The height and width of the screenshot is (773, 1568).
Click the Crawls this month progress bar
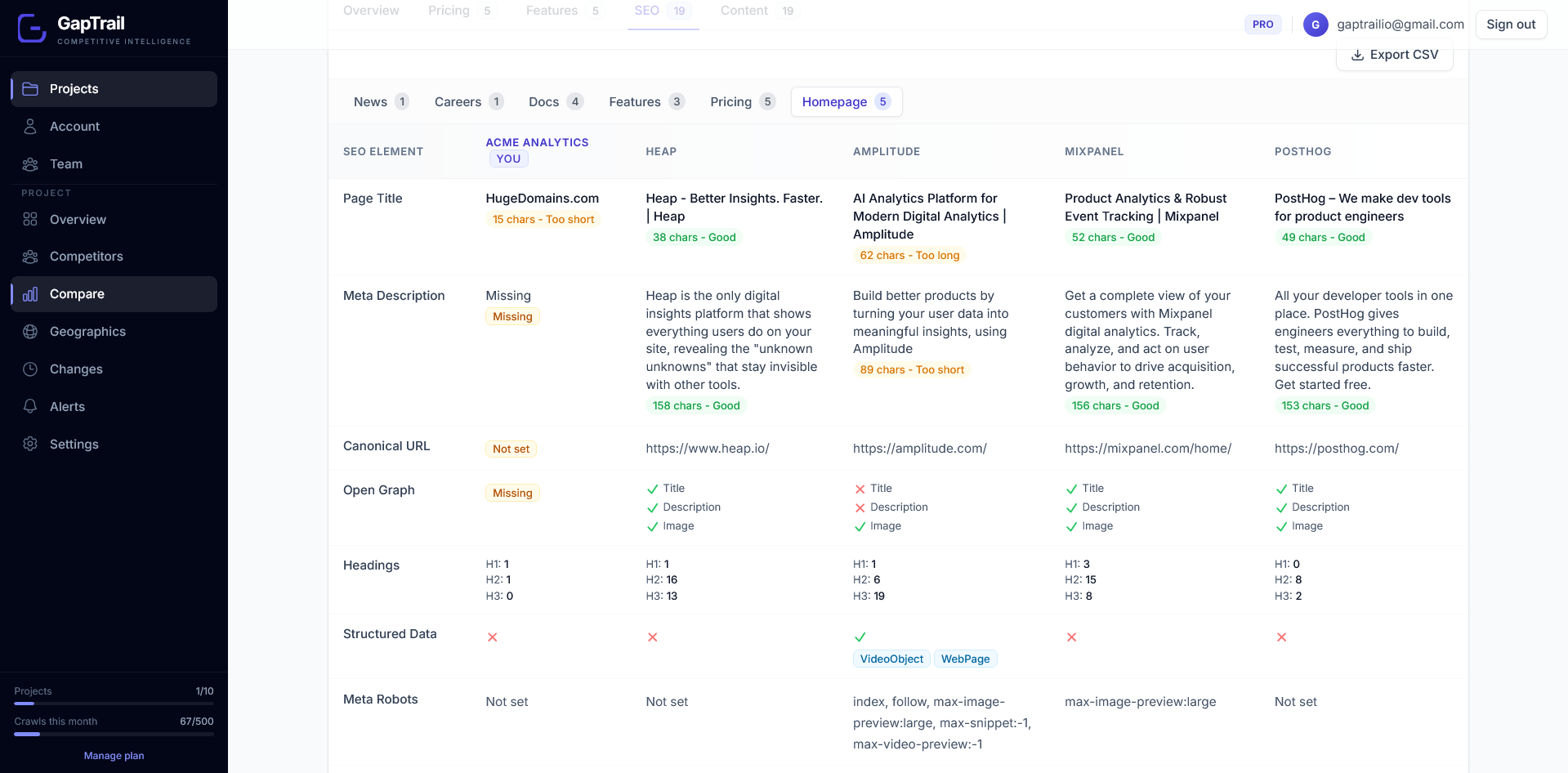click(x=114, y=734)
